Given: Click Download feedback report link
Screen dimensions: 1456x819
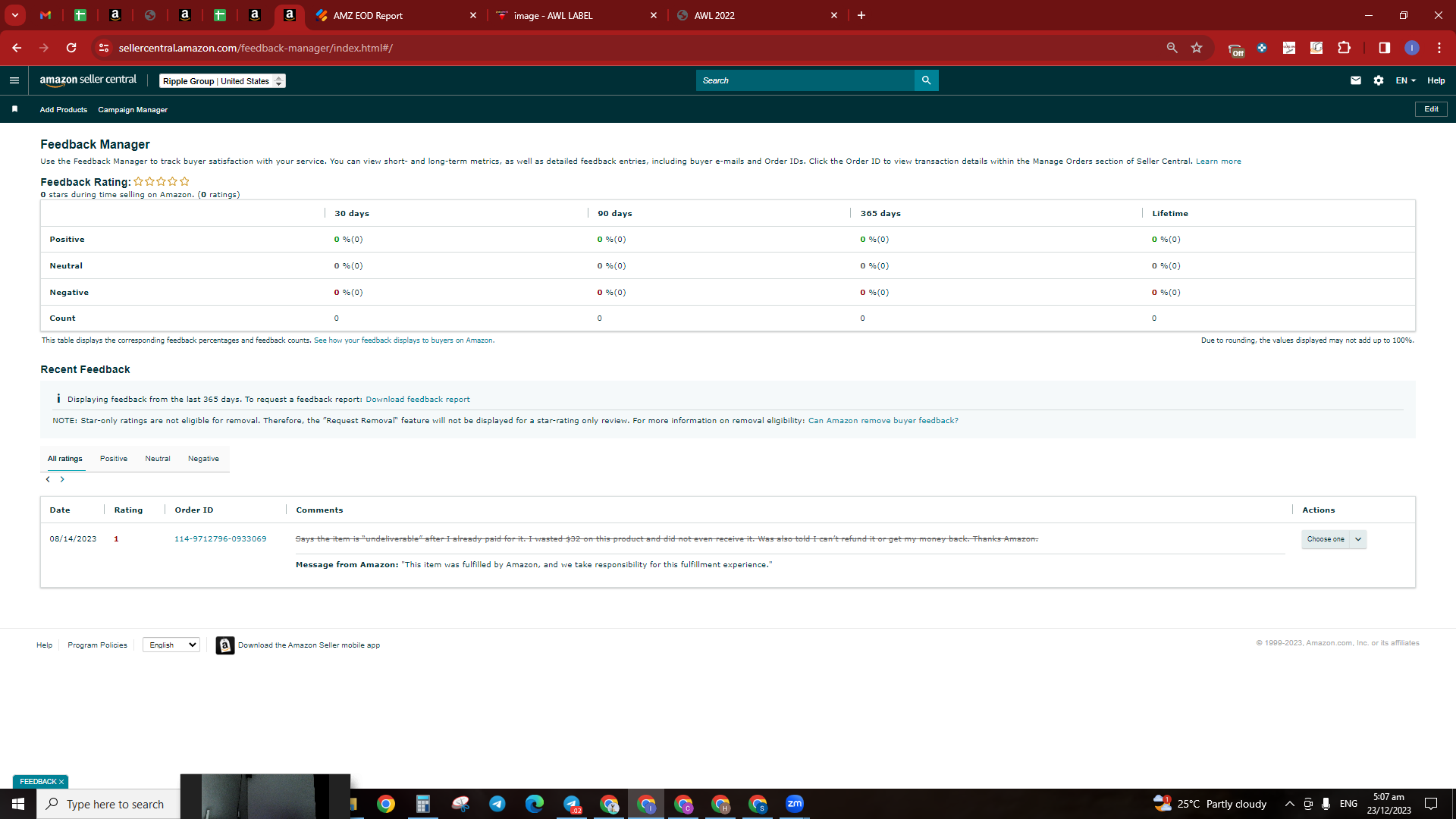Looking at the screenshot, I should click(418, 400).
